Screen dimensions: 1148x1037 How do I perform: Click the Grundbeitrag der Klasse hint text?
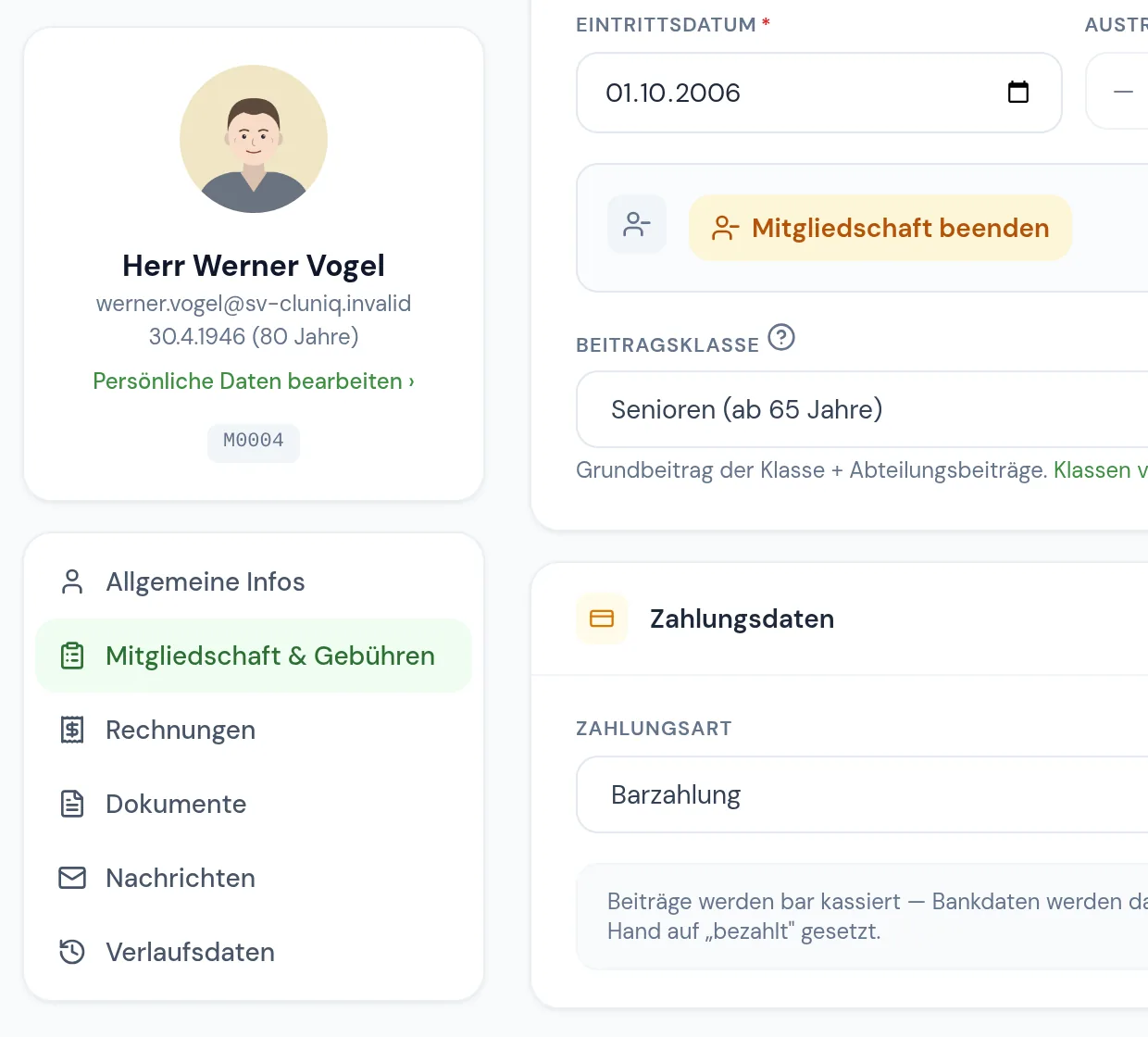pyautogui.click(x=811, y=470)
